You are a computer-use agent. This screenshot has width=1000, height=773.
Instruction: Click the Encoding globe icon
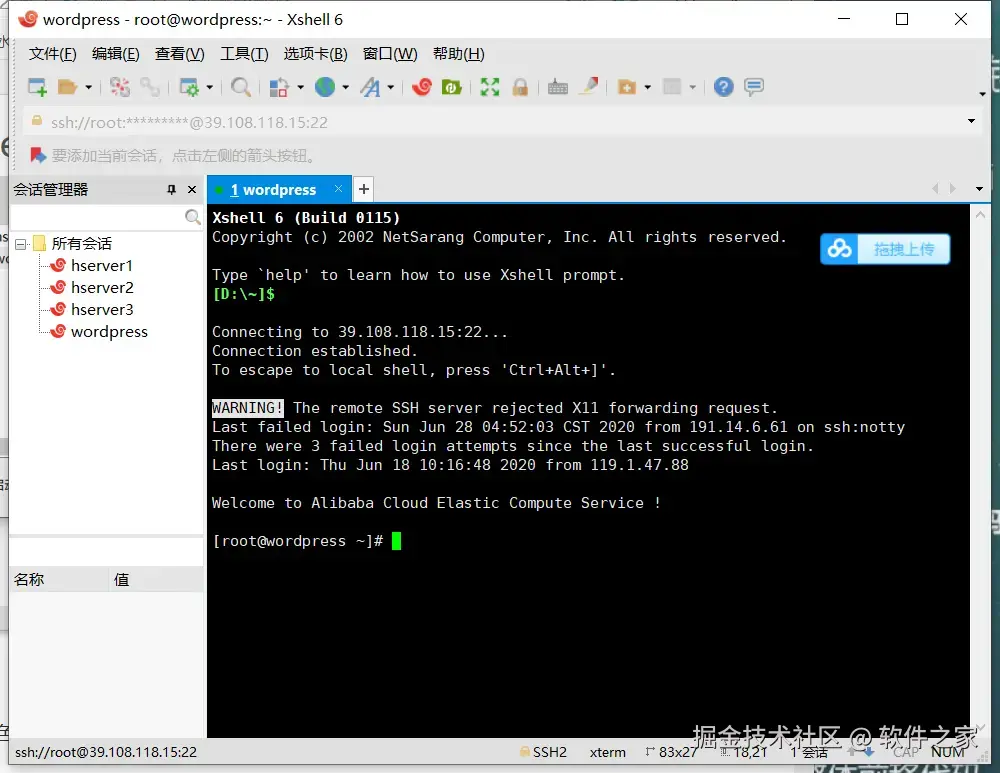click(325, 87)
